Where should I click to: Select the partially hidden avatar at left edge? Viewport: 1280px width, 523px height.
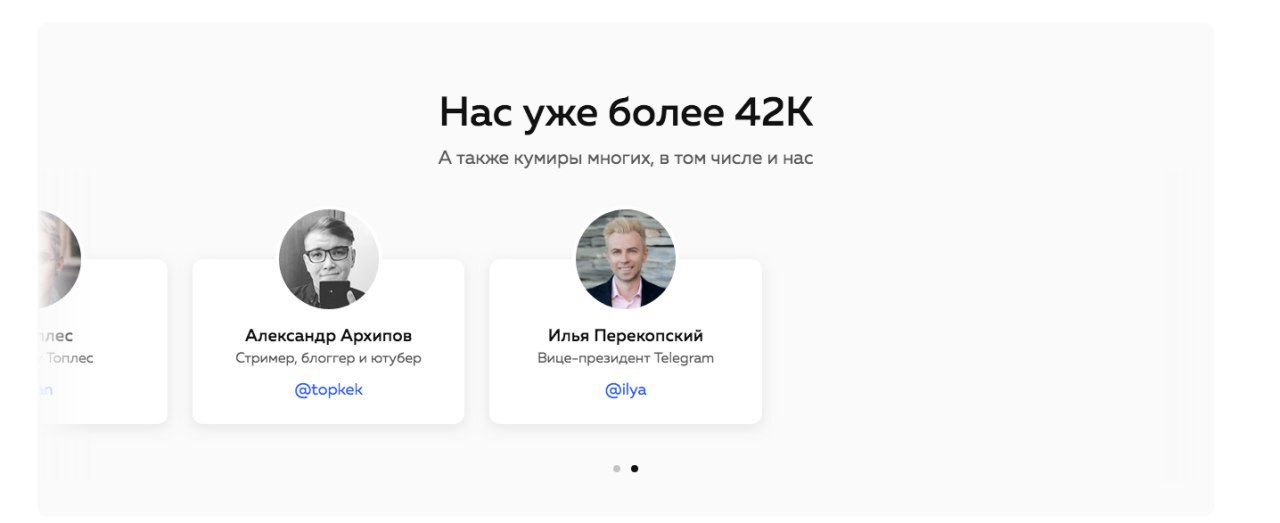pyautogui.click(x=59, y=259)
